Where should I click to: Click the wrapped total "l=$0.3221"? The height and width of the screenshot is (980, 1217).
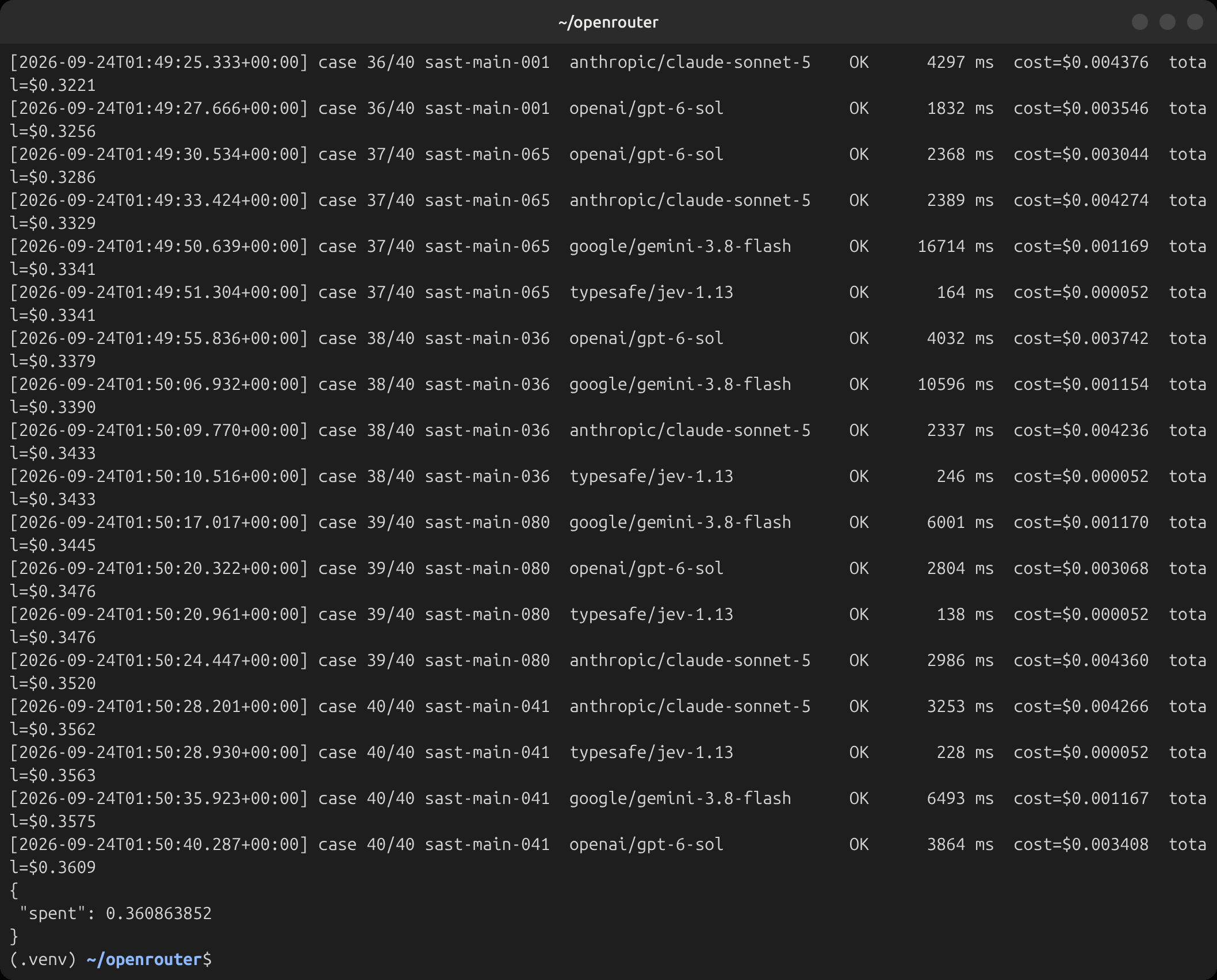[x=53, y=85]
